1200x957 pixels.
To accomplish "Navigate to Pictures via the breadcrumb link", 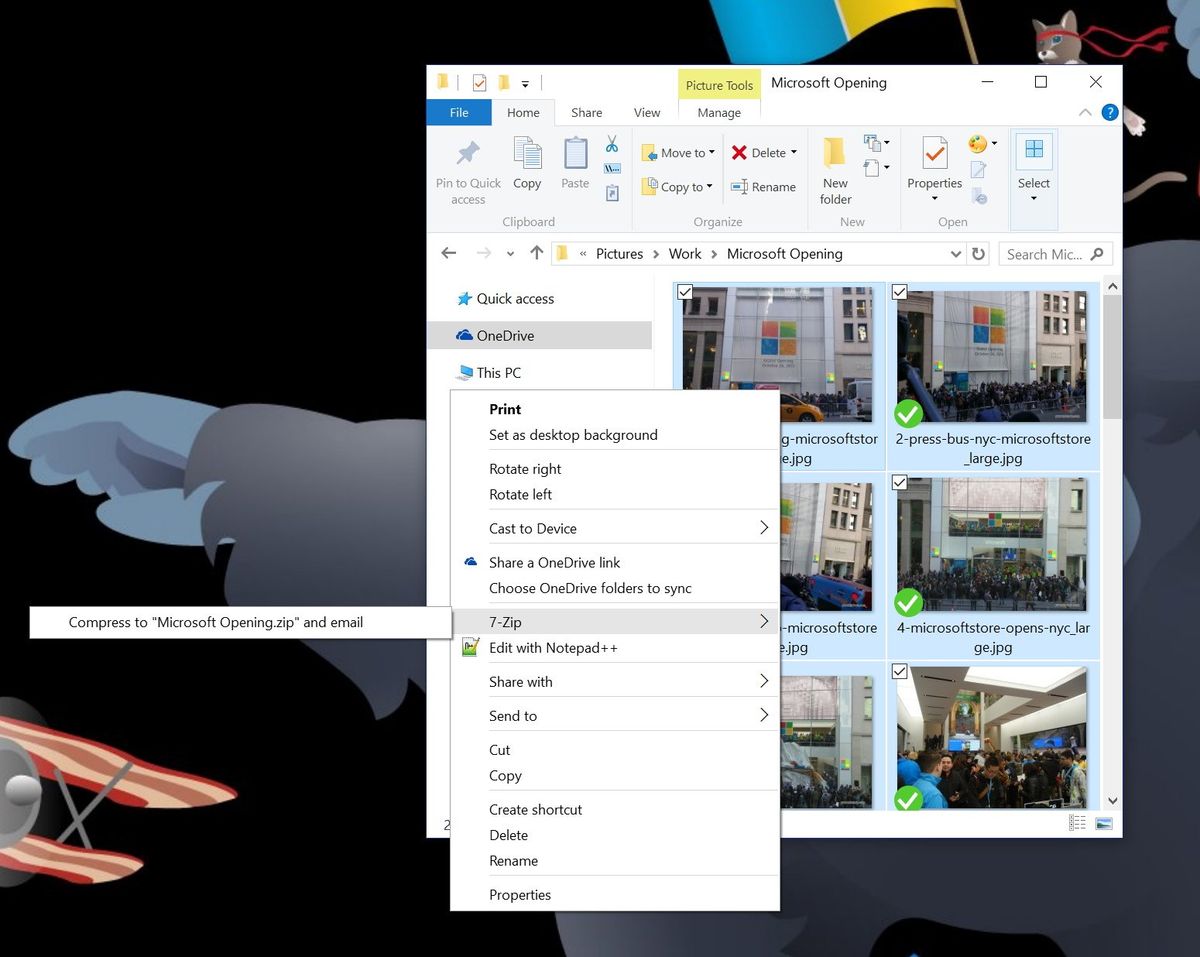I will click(619, 253).
